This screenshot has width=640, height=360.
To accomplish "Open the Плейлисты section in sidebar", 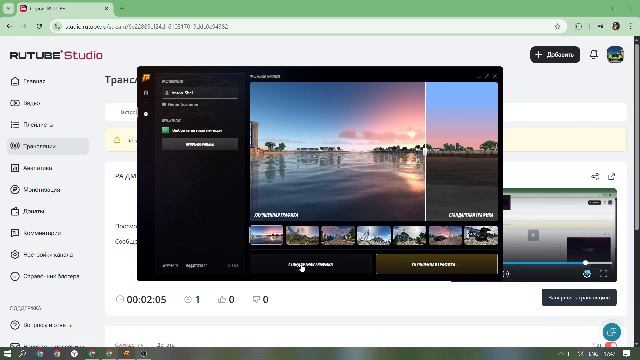I will pos(31,124).
